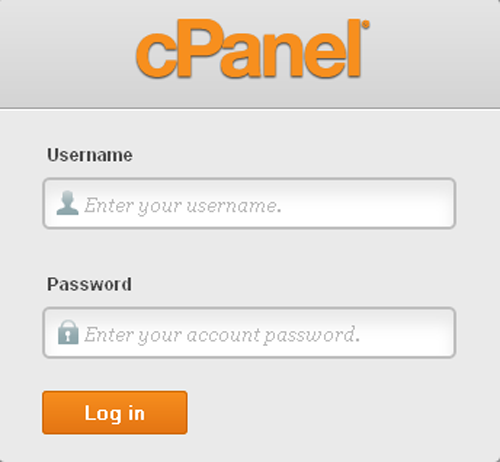Click the word Log on the login button
The height and width of the screenshot is (462, 500).
[103, 414]
